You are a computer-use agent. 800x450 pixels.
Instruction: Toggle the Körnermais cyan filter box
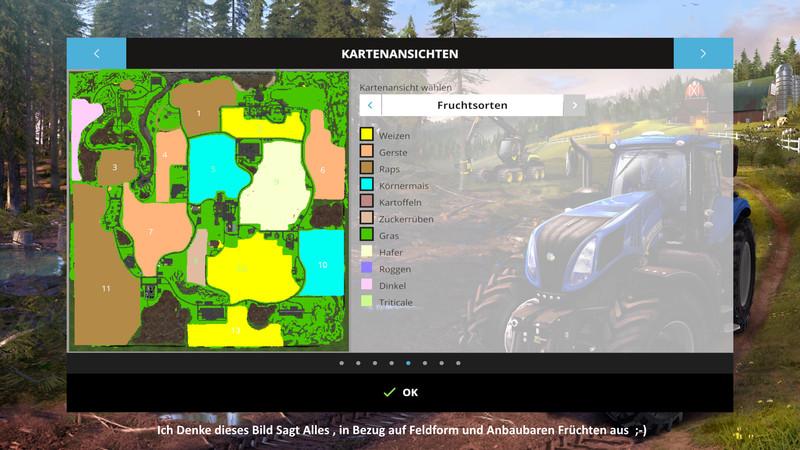click(367, 184)
